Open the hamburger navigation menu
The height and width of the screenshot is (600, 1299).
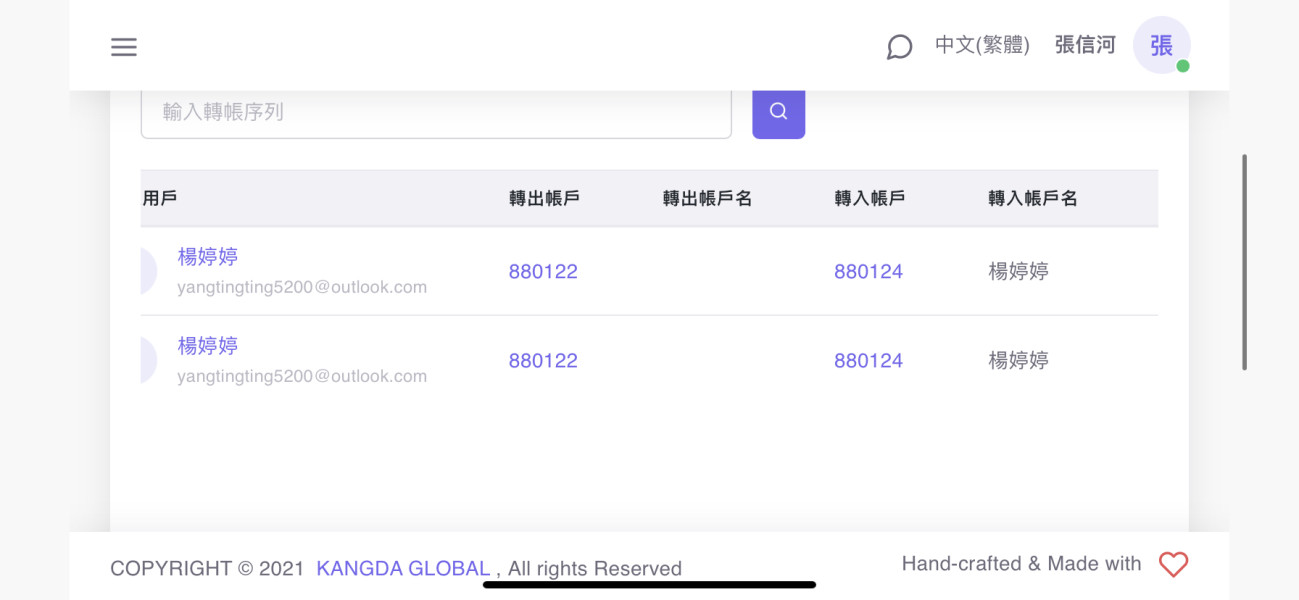coord(124,47)
